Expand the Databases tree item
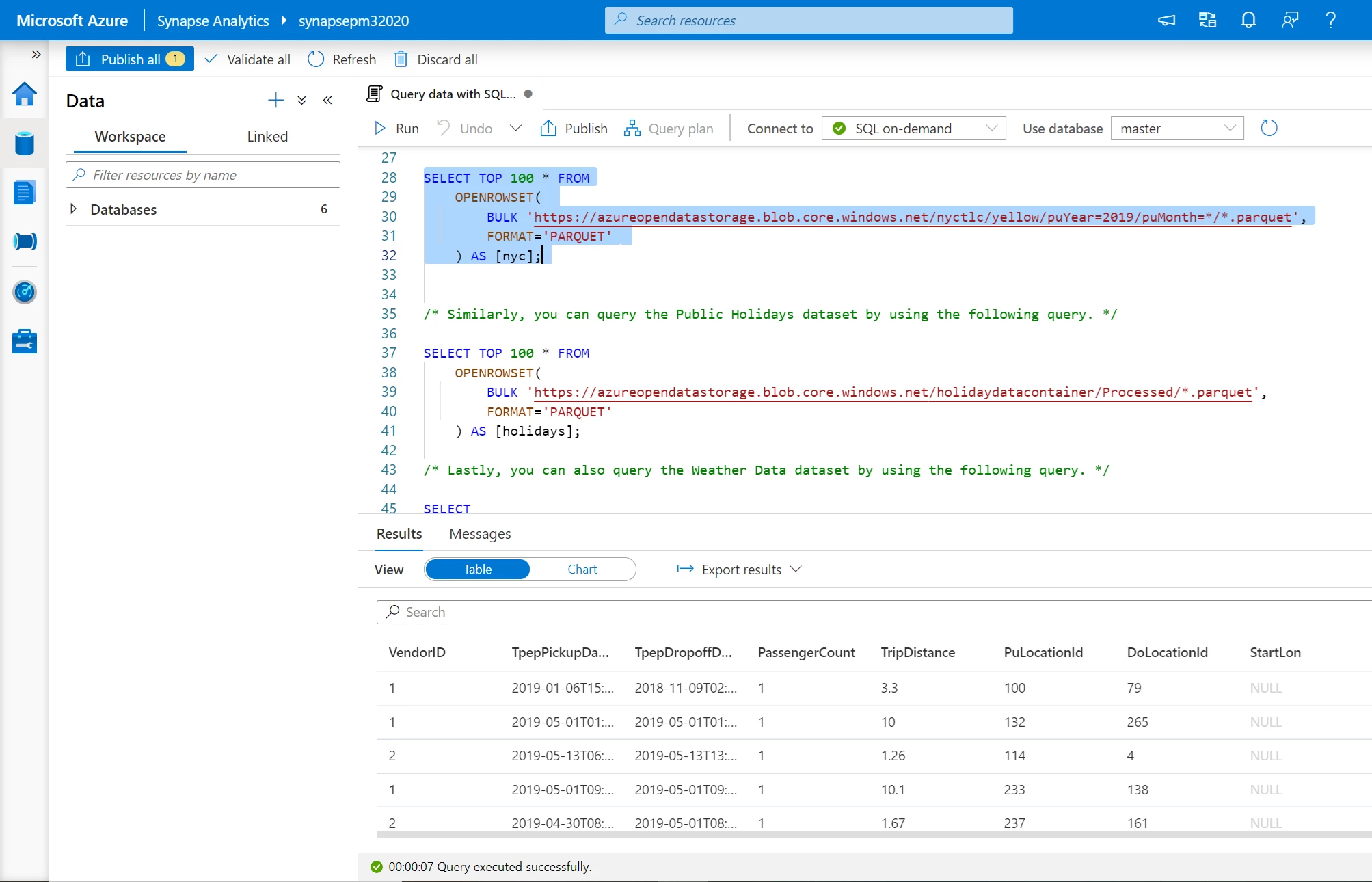Viewport: 1372px width, 882px height. (x=75, y=209)
